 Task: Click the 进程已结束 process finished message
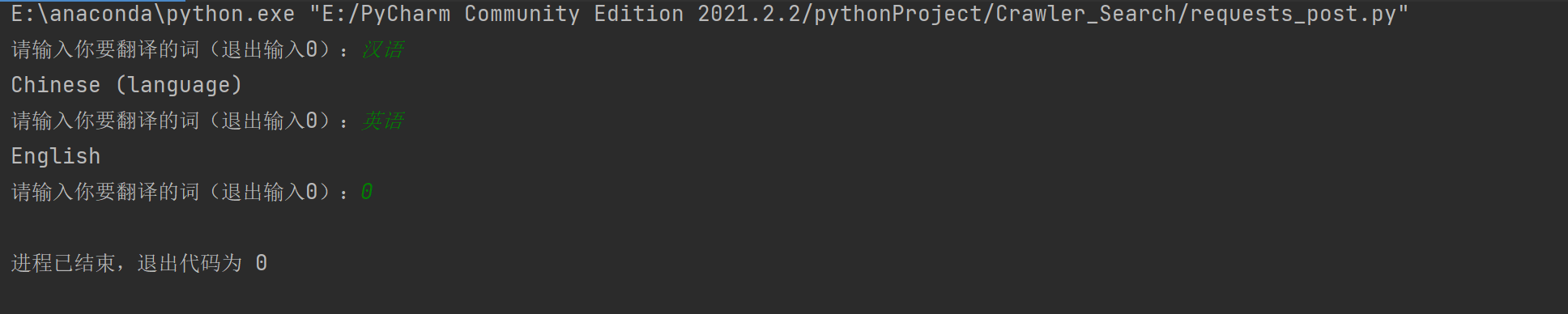(63, 264)
